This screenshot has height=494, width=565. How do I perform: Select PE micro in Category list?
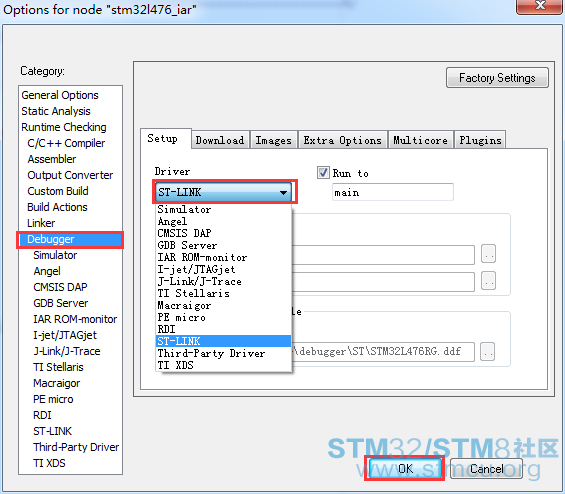pos(53,399)
